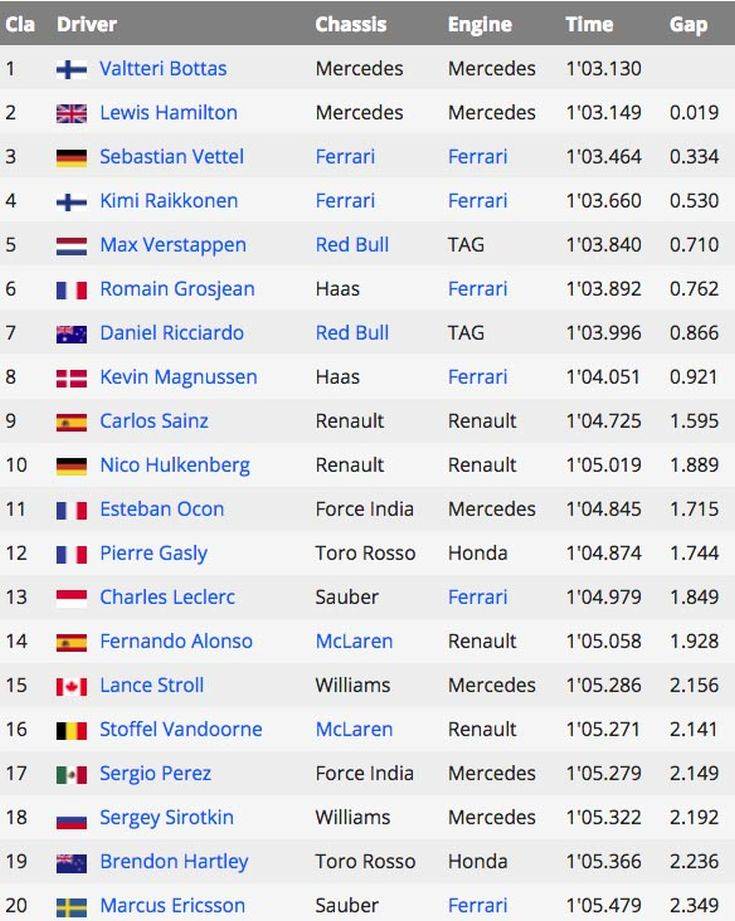This screenshot has height=921, width=735.
Task: Click the Finnish flag beside Valtteri Bottas
Action: click(71, 69)
